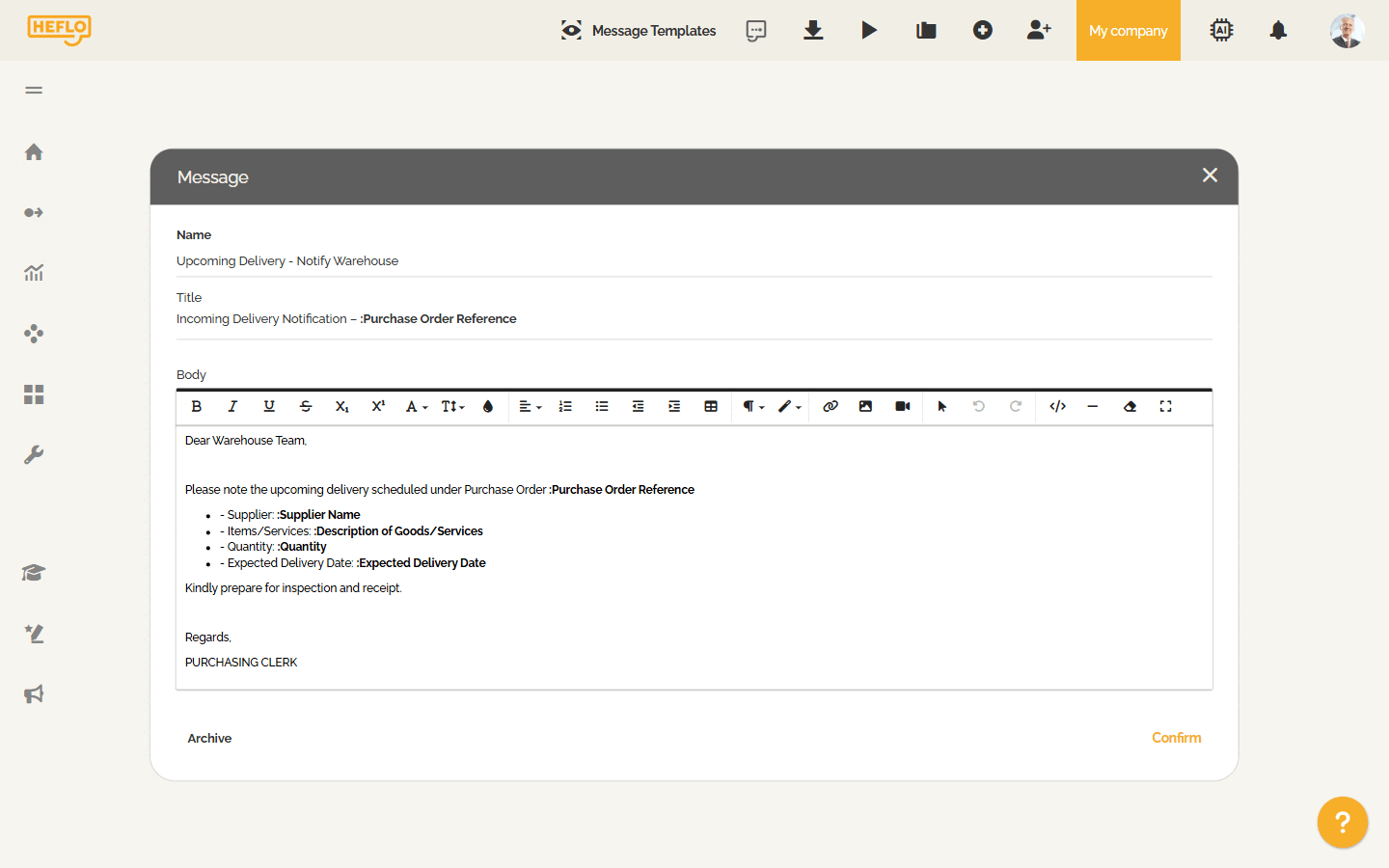Click the Name input field
Screen dimensions: 1389x868
coord(693,261)
